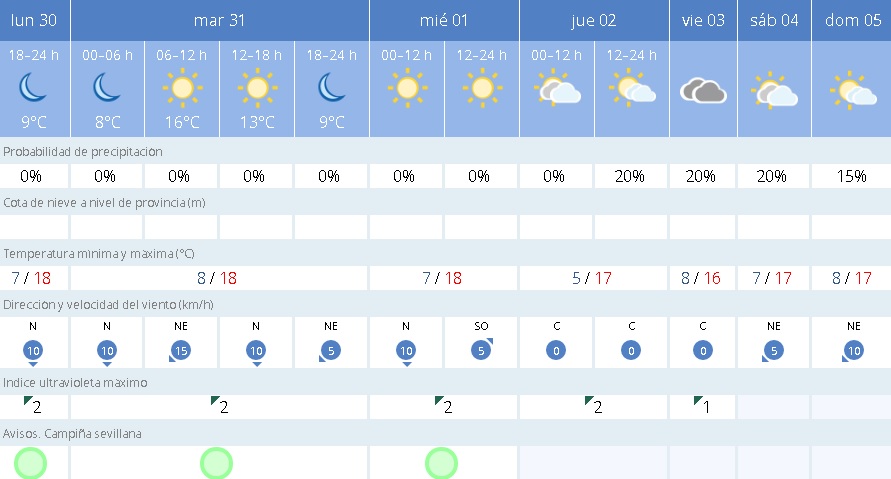
Task: Click the partly cloudy icon for dom 05
Action: point(851,91)
